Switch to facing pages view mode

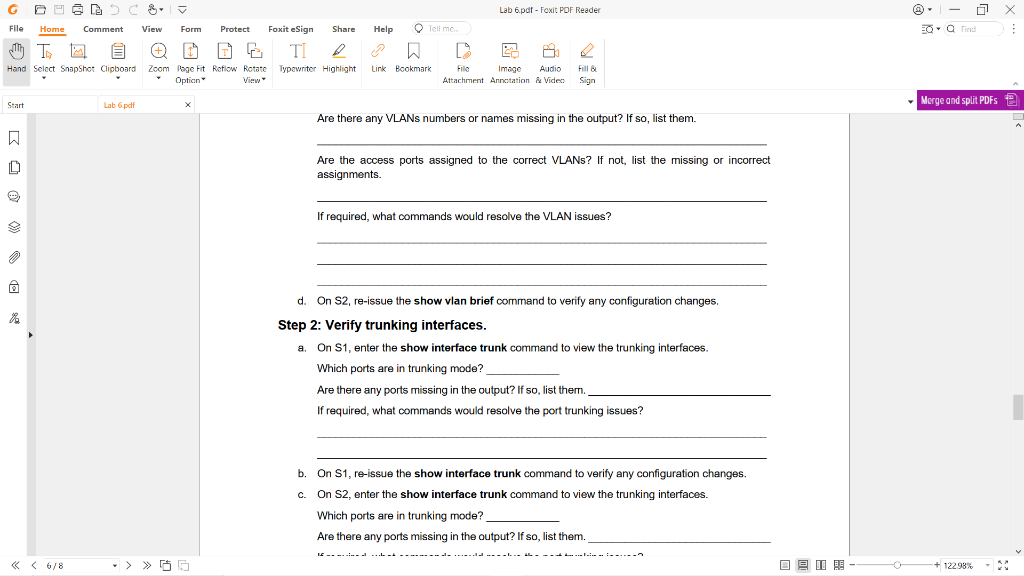(820, 565)
